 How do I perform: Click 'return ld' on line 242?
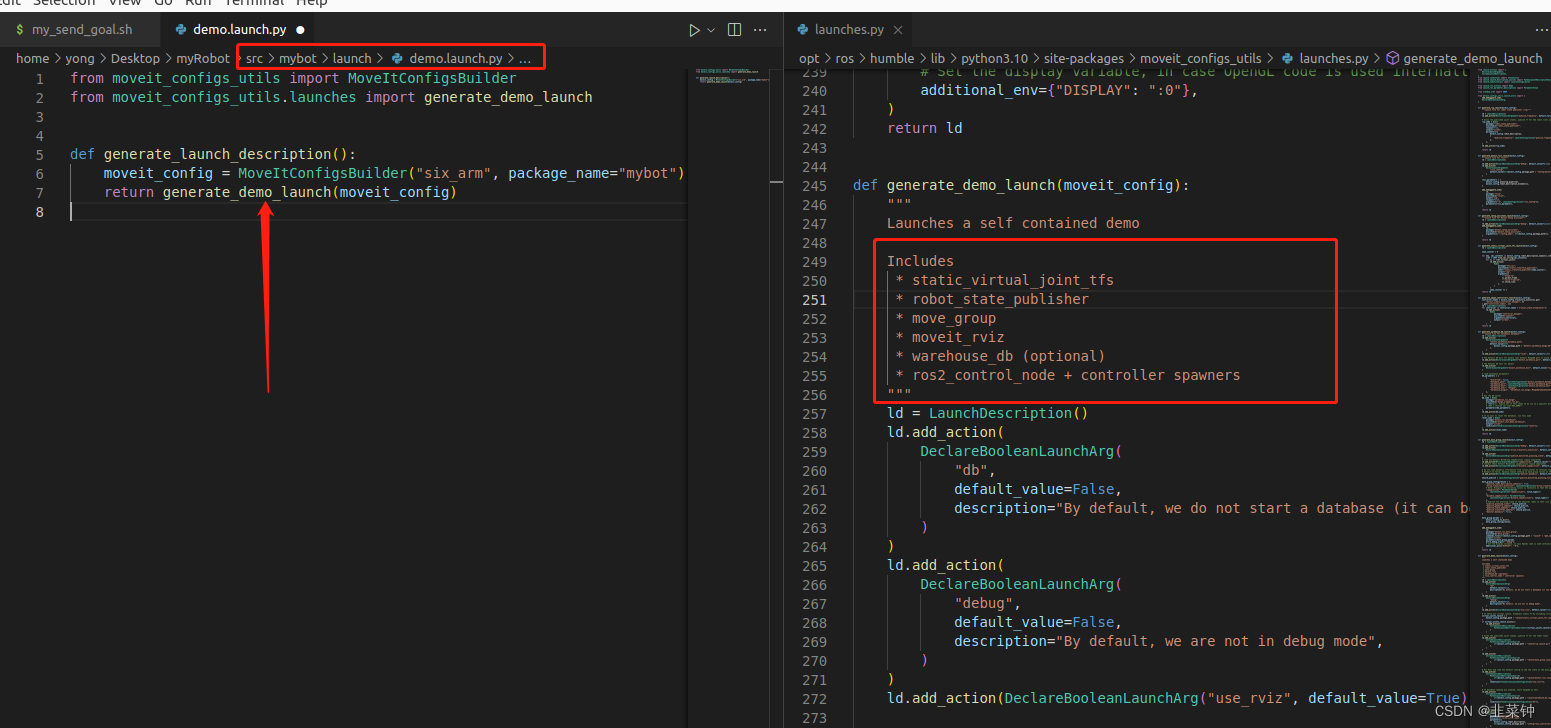(925, 128)
